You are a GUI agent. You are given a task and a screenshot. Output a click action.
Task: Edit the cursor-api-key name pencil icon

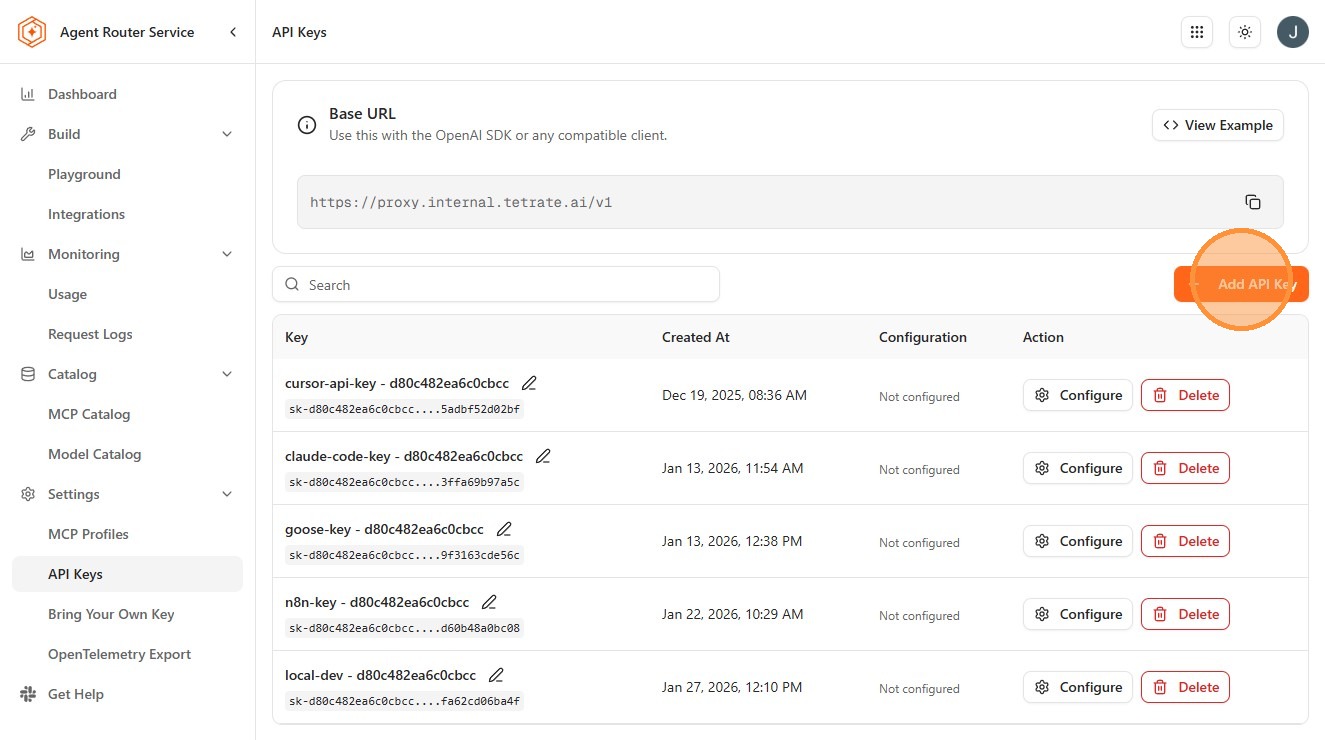point(529,383)
